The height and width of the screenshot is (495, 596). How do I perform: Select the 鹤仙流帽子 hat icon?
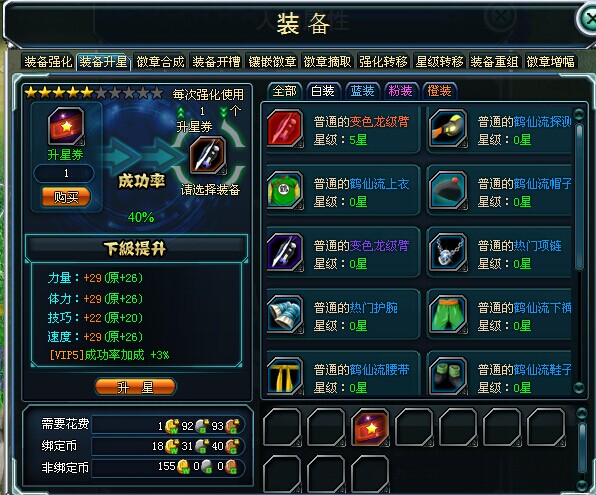click(448, 190)
